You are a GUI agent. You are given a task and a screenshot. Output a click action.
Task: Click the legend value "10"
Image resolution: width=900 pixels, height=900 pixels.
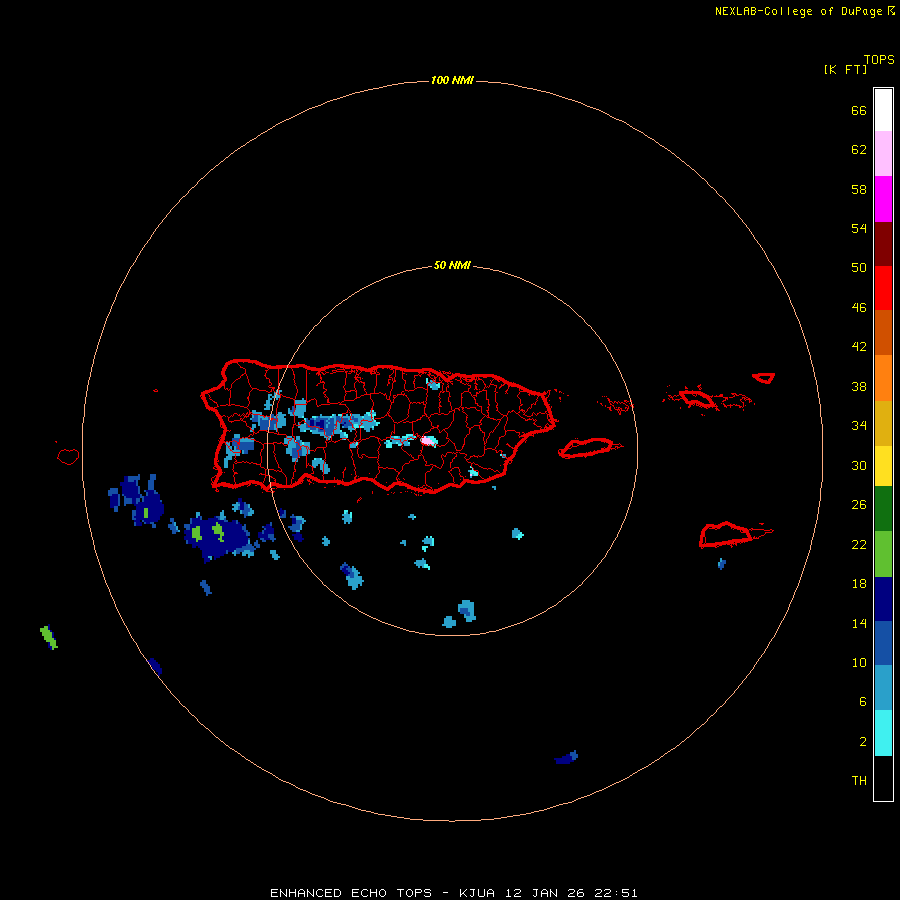pos(859,663)
